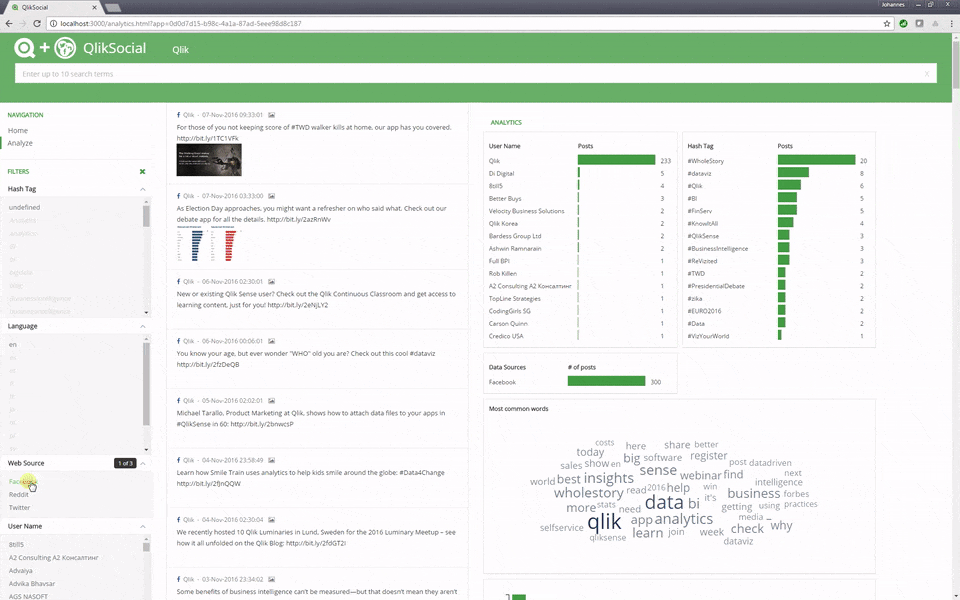Screen dimensions: 960x600
Task: Select A2 Consulting user name filter
Action: 53,558
